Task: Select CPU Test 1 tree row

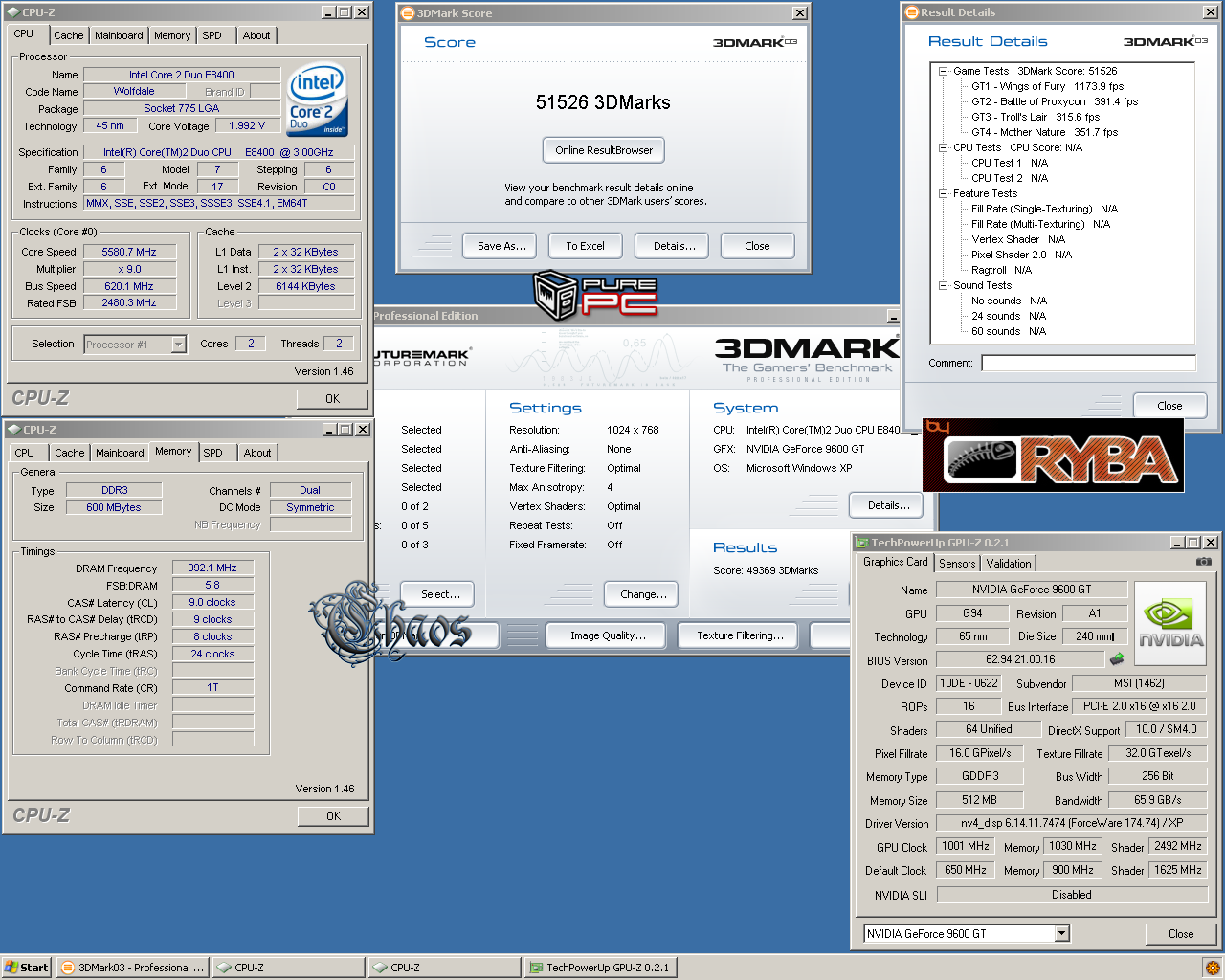Action: (1010, 163)
